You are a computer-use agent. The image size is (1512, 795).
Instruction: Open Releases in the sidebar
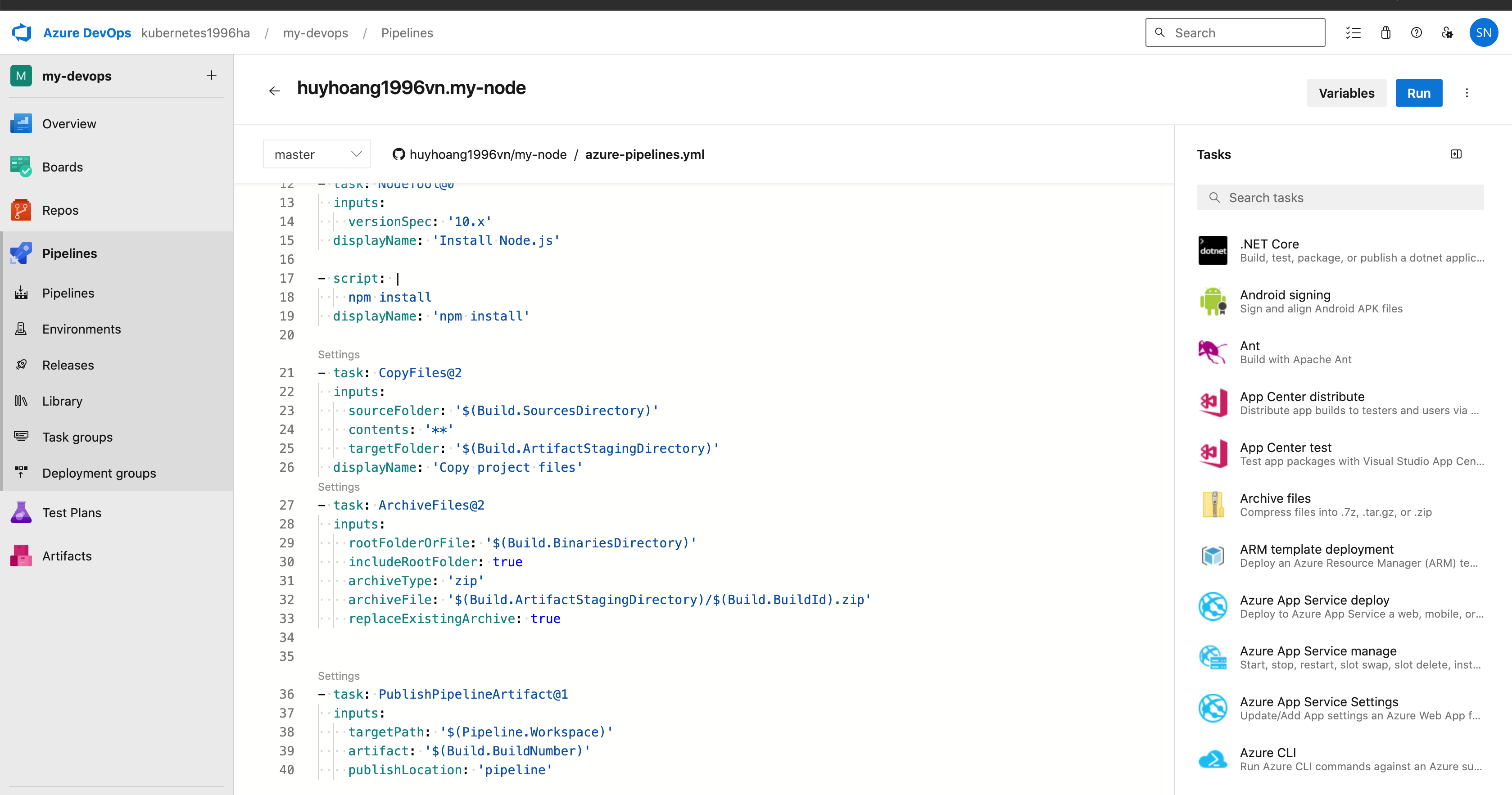(x=117, y=365)
